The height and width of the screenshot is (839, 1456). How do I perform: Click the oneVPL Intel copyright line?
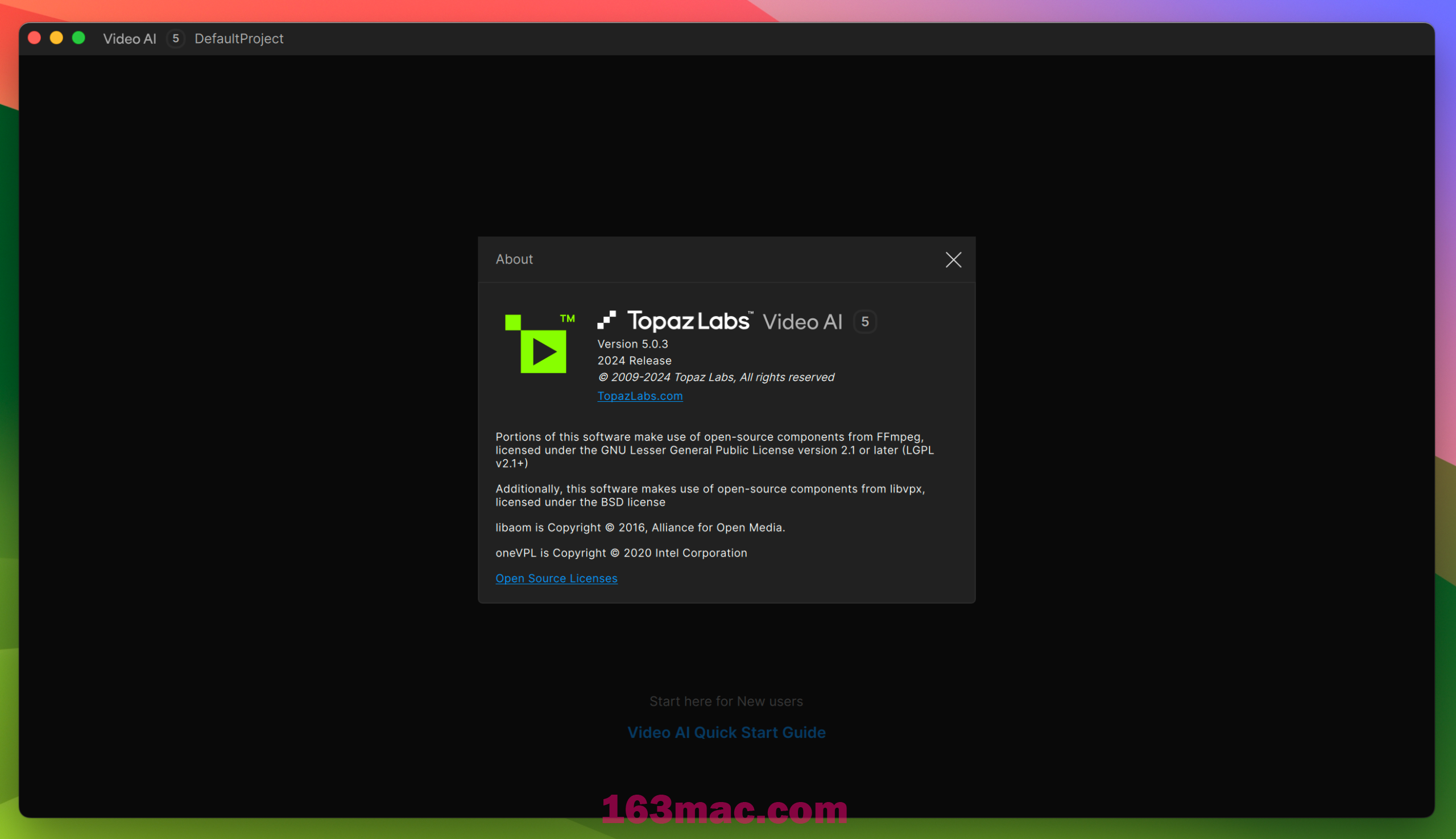[621, 553]
